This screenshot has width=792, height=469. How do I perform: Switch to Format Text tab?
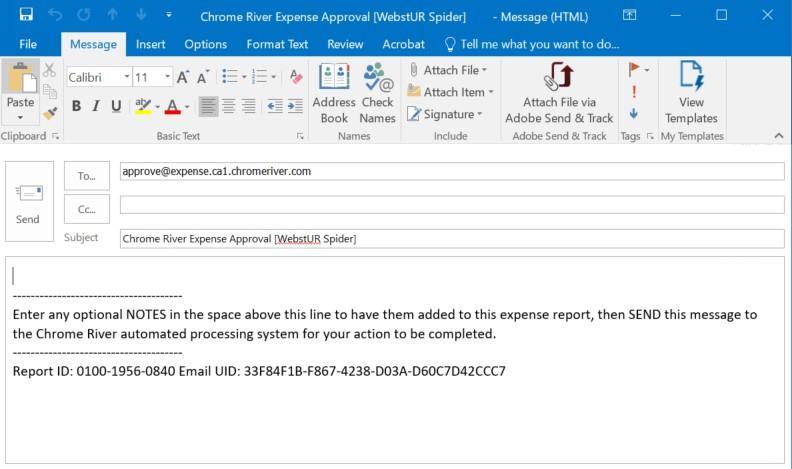277,44
